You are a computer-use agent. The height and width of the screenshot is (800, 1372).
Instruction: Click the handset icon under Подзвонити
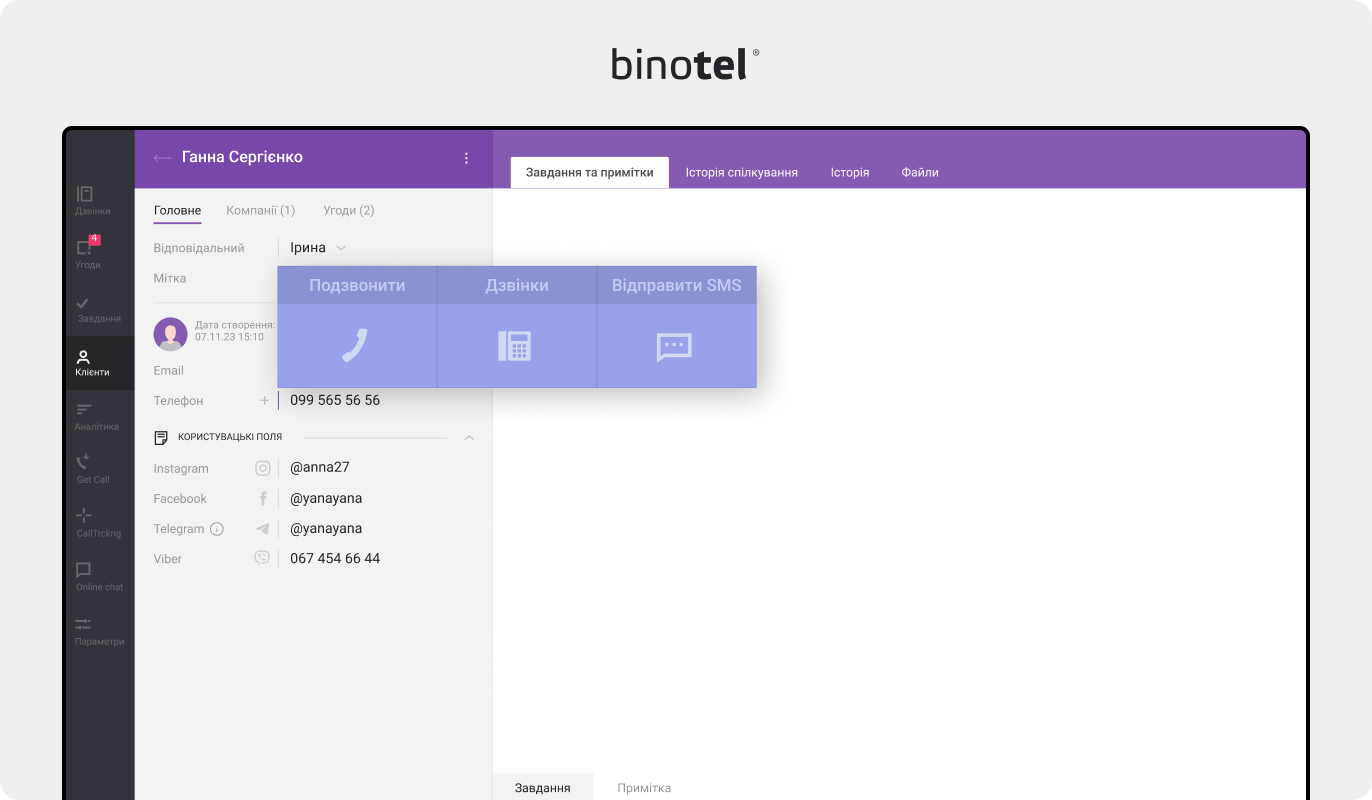(355, 346)
